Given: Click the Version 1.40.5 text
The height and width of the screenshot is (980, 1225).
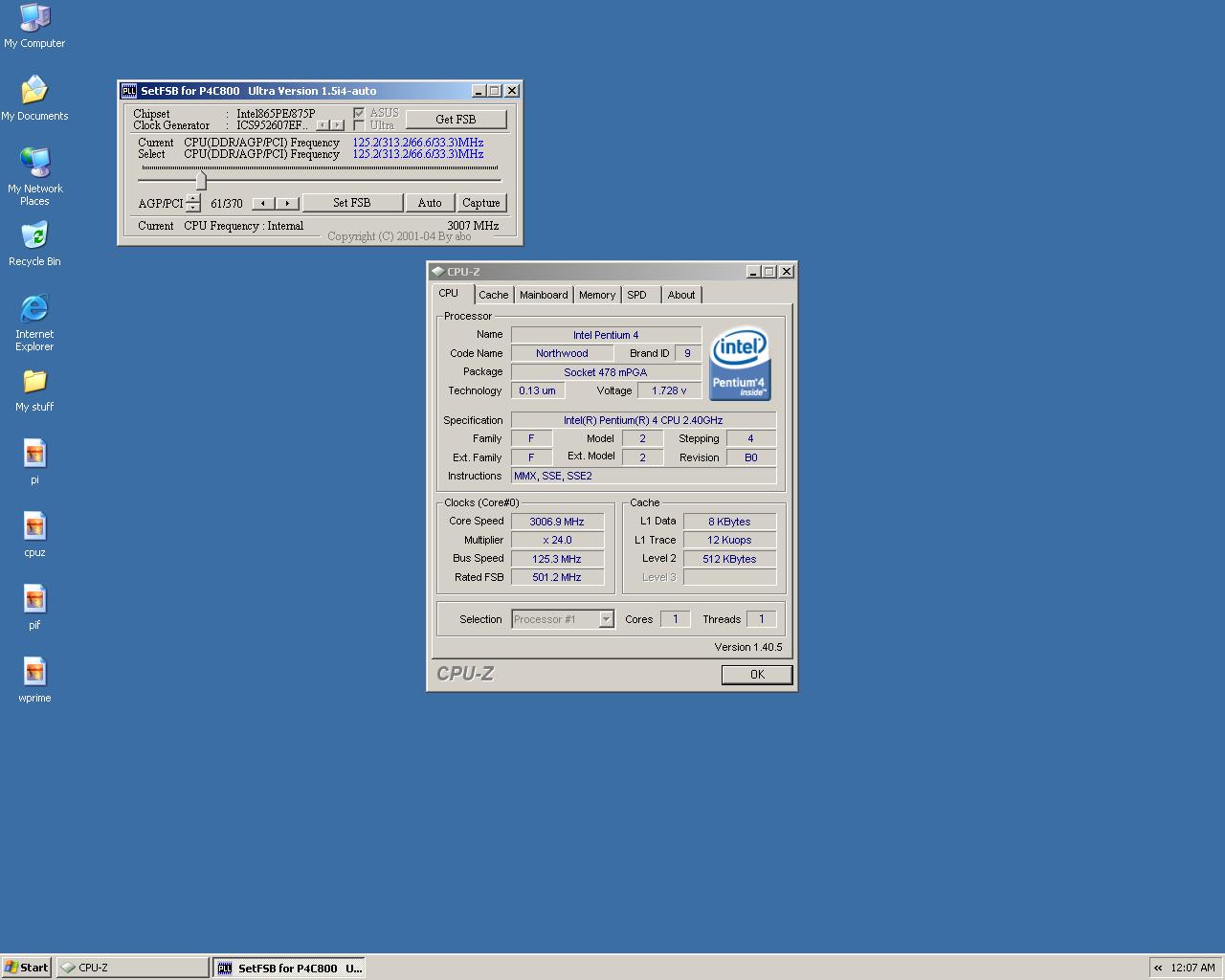Looking at the screenshot, I should point(747,647).
